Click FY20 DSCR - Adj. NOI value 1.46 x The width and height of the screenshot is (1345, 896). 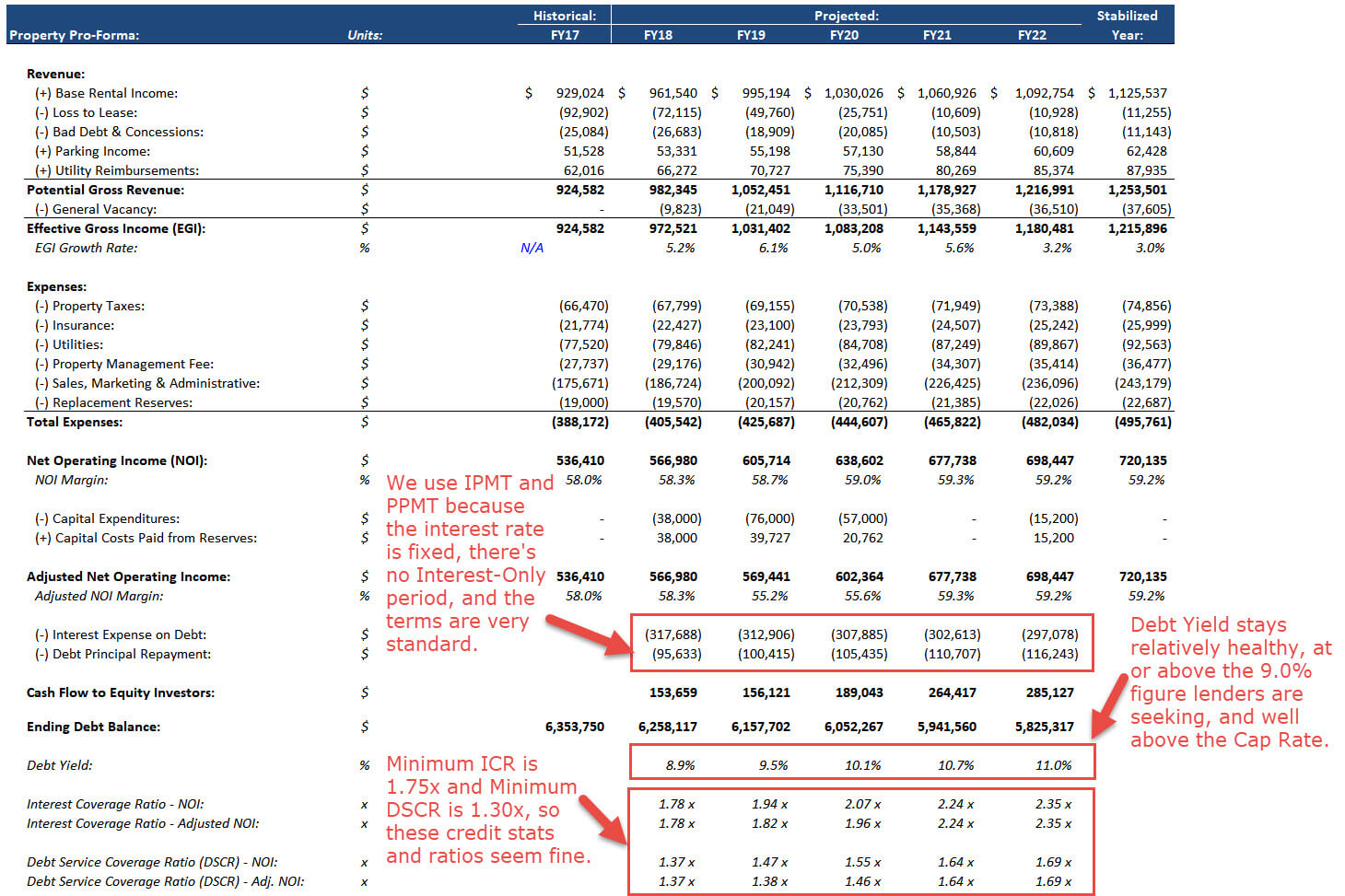click(x=862, y=881)
